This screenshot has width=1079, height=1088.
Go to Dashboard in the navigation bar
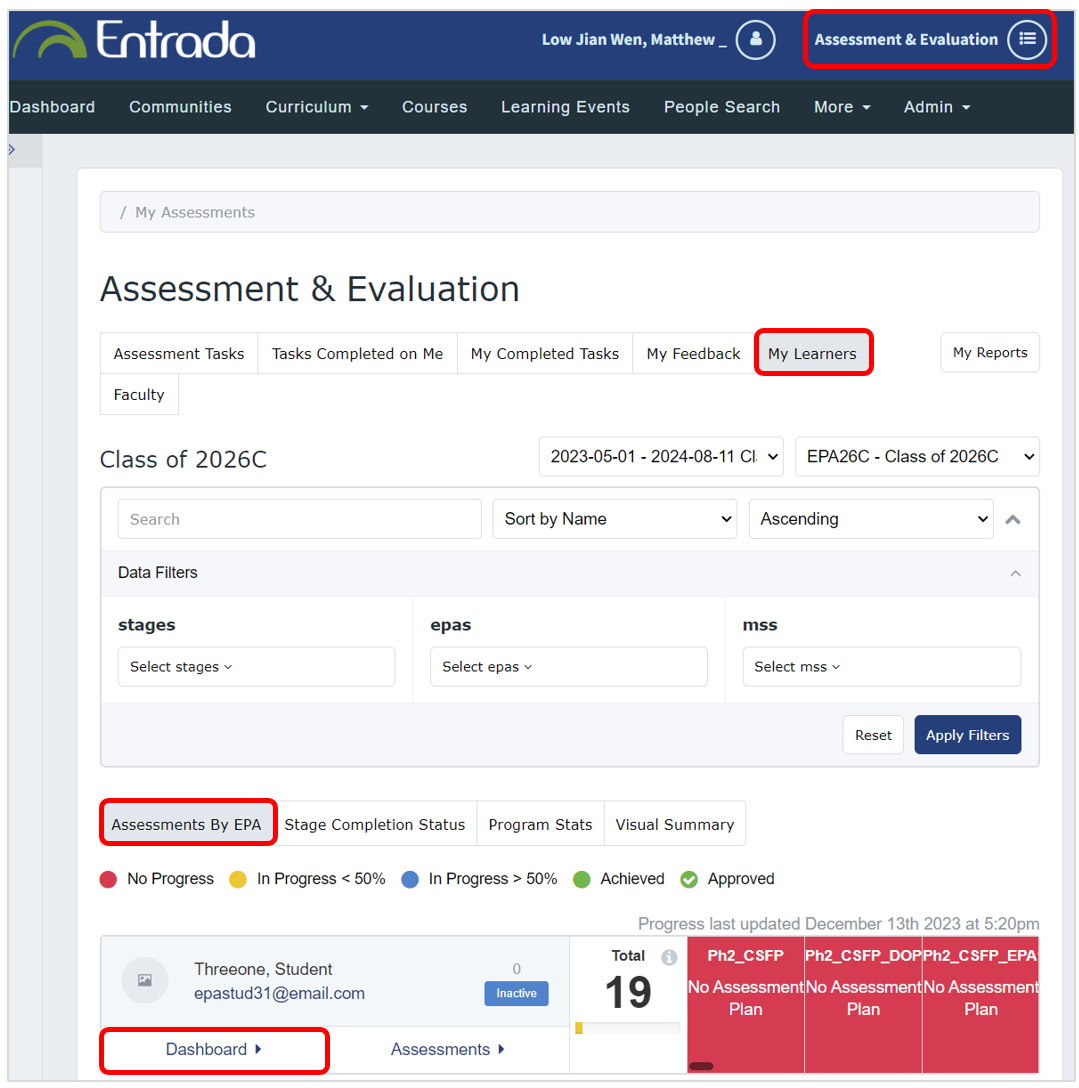pos(52,107)
